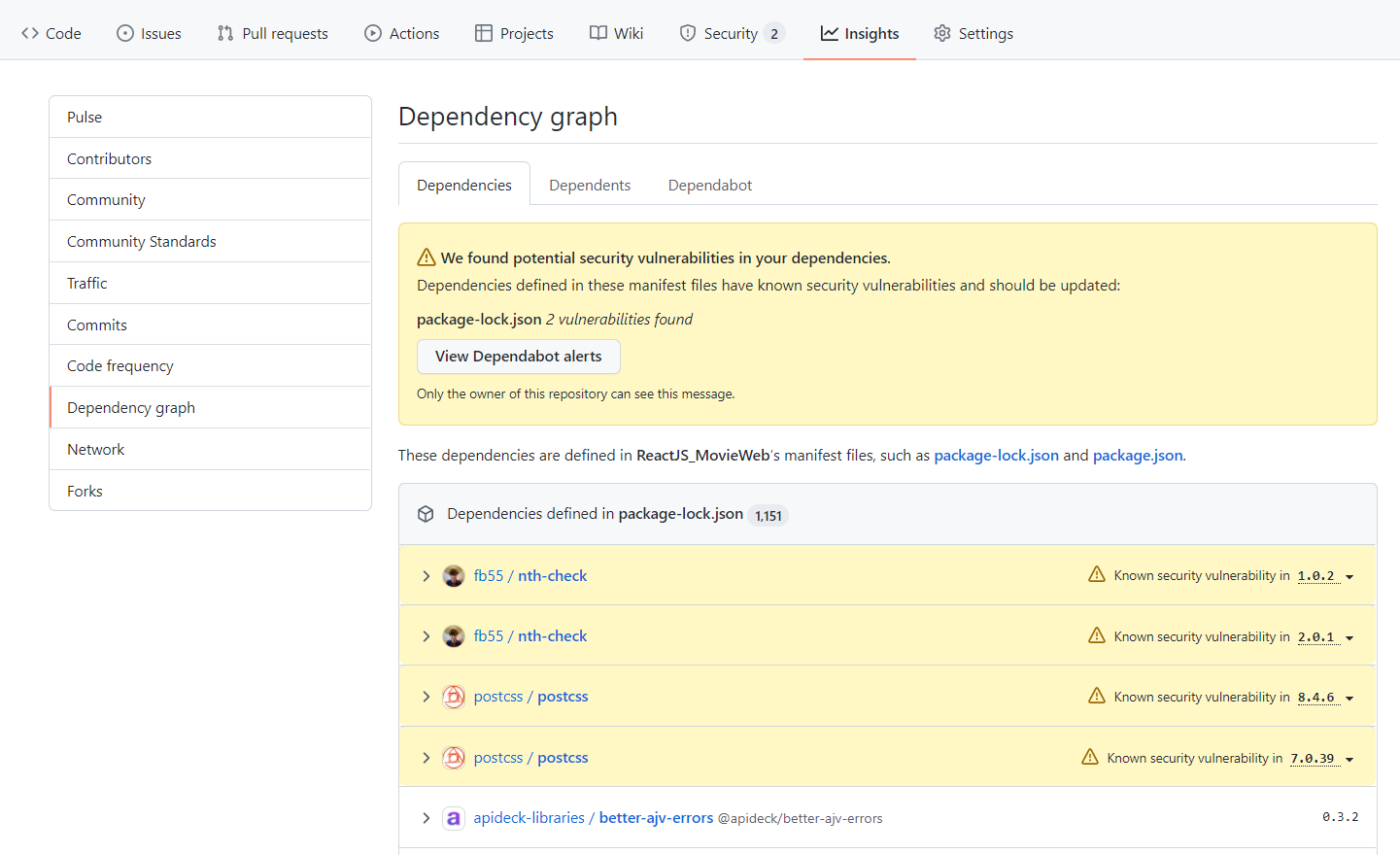Image resolution: width=1400 pixels, height=855 pixels.
Task: Open Pulse in the sidebar
Action: pos(210,117)
